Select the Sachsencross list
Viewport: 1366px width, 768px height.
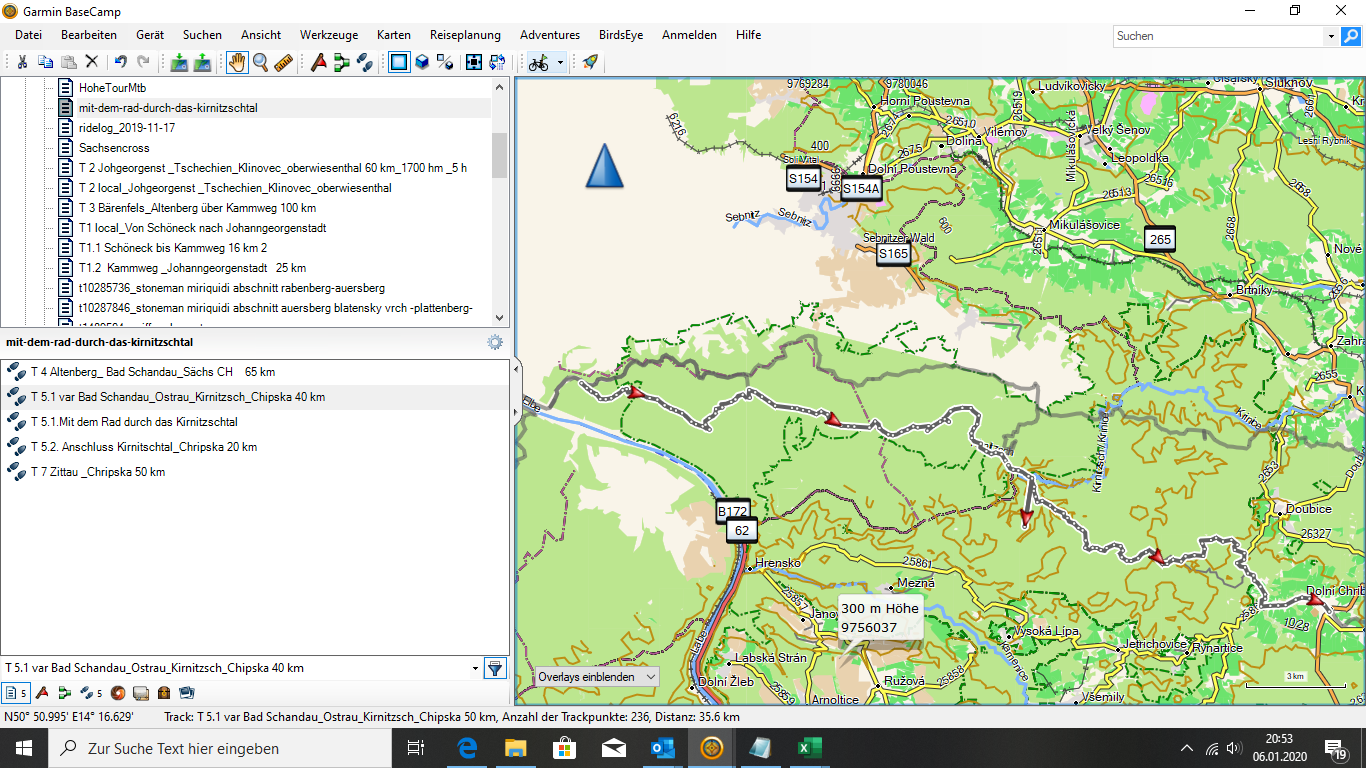[x=114, y=148]
